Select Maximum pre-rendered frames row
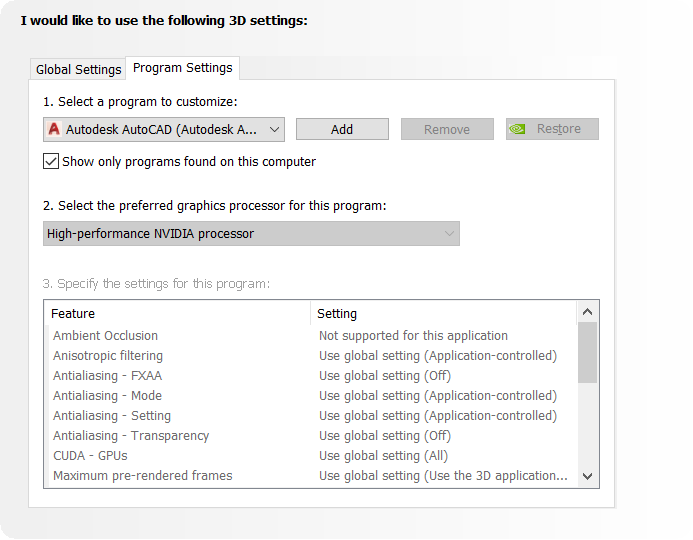693x540 pixels. click(142, 476)
